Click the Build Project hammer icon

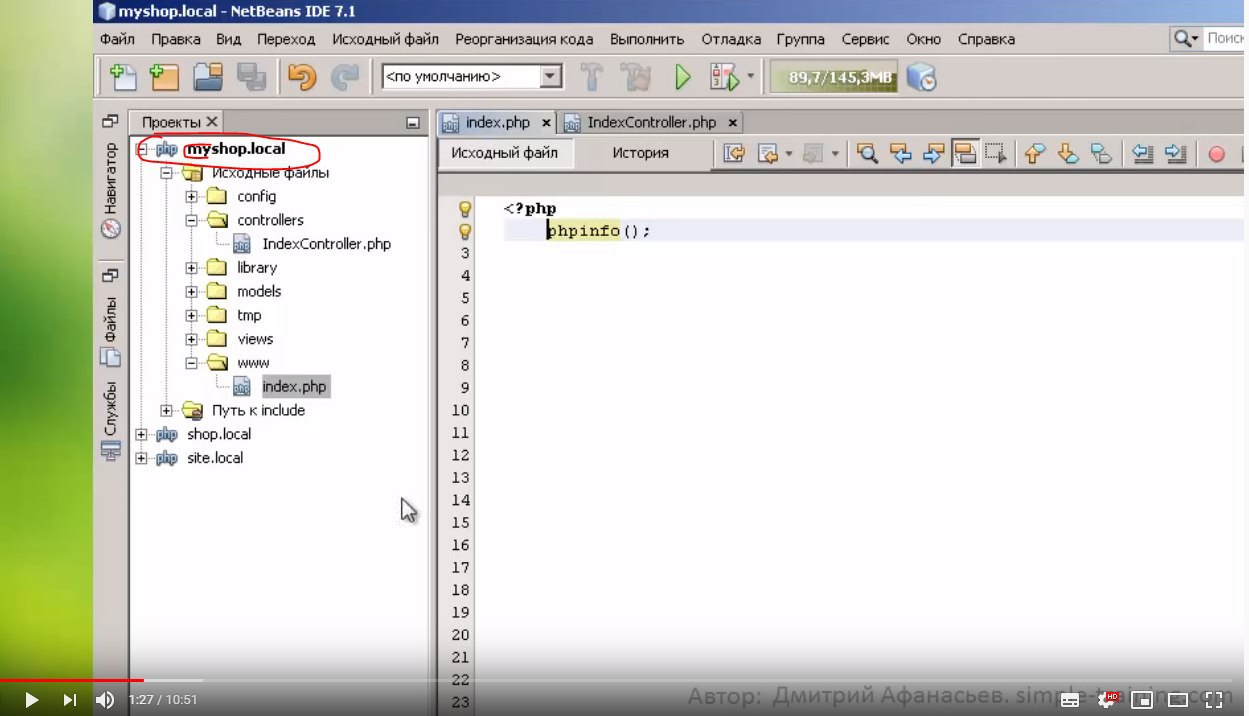click(x=593, y=77)
